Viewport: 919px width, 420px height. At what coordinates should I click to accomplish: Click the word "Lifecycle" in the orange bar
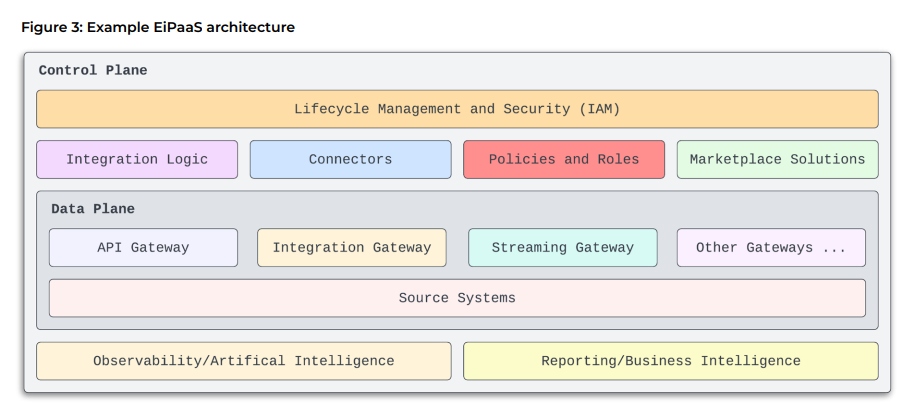click(x=330, y=109)
